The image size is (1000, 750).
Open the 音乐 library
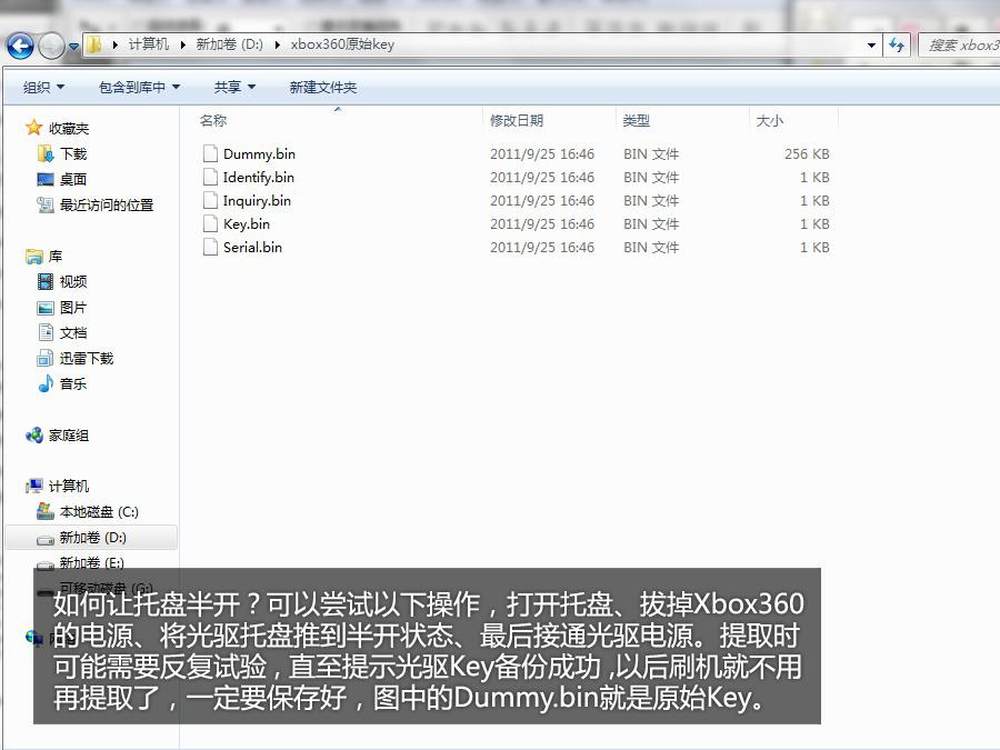(62, 384)
